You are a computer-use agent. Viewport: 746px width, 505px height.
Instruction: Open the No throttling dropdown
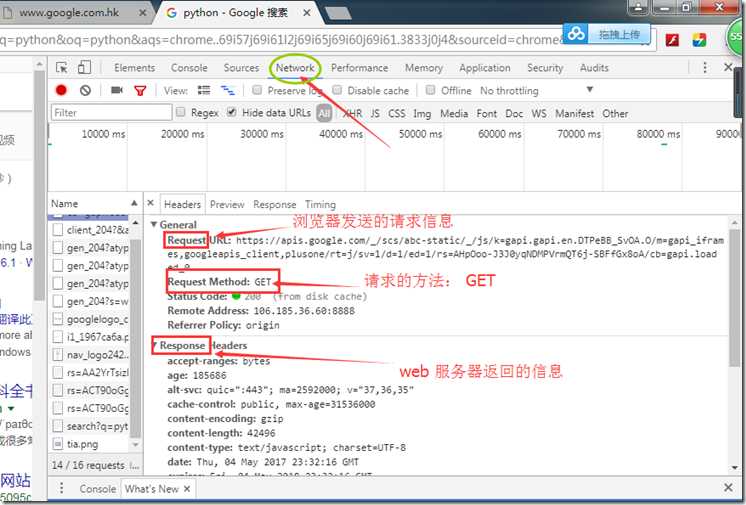point(537,90)
